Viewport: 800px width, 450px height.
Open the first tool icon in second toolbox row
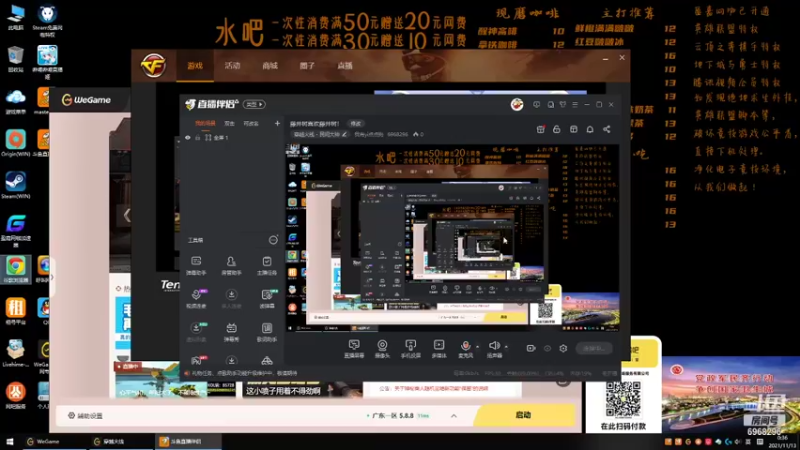196,298
